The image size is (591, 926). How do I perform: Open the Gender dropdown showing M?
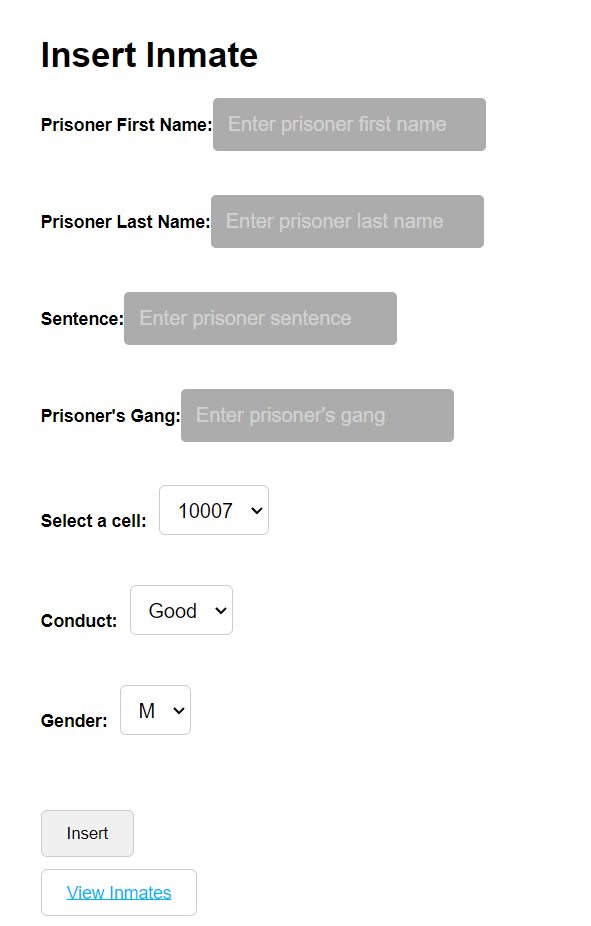(155, 710)
